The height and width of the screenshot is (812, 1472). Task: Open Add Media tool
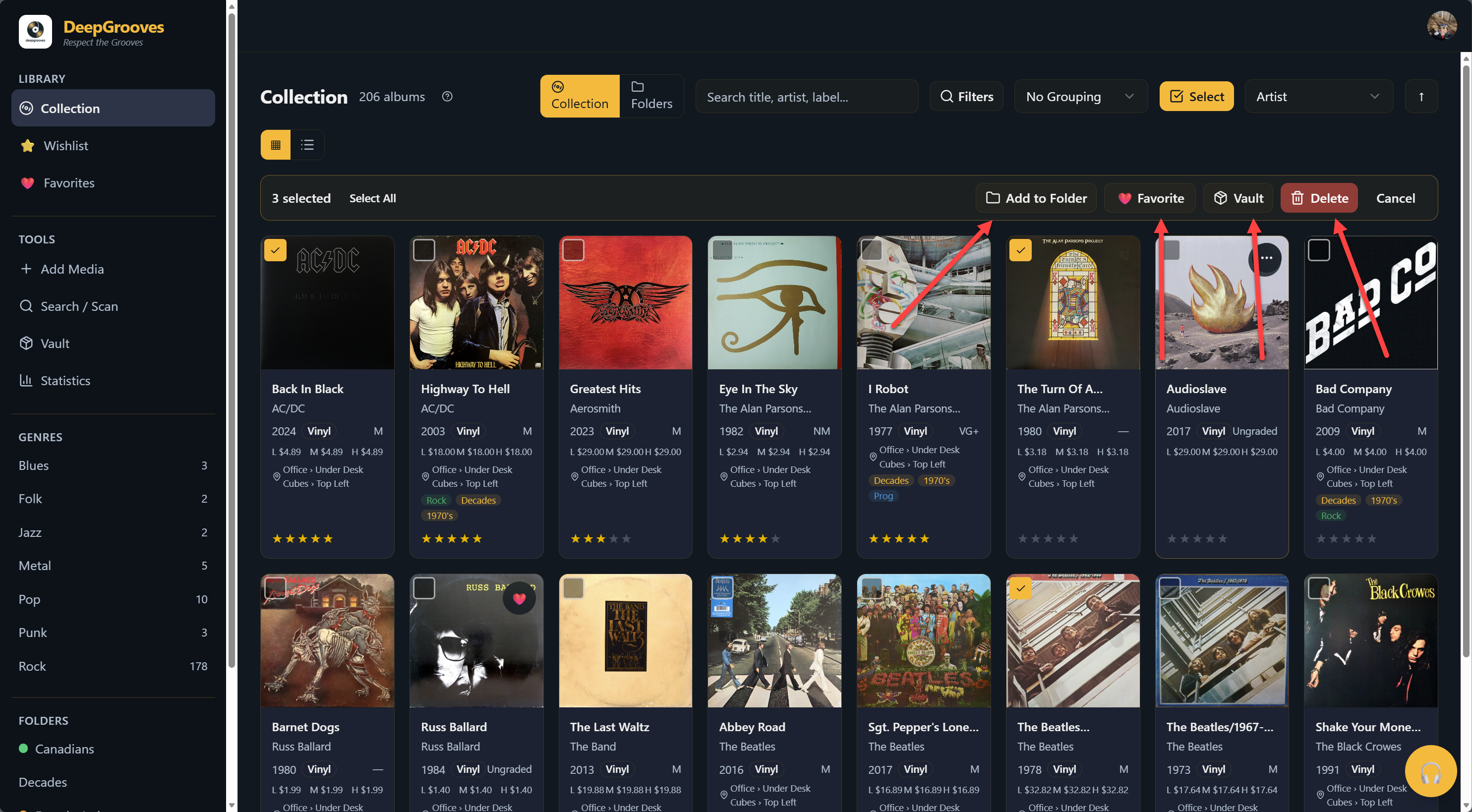tap(113, 269)
